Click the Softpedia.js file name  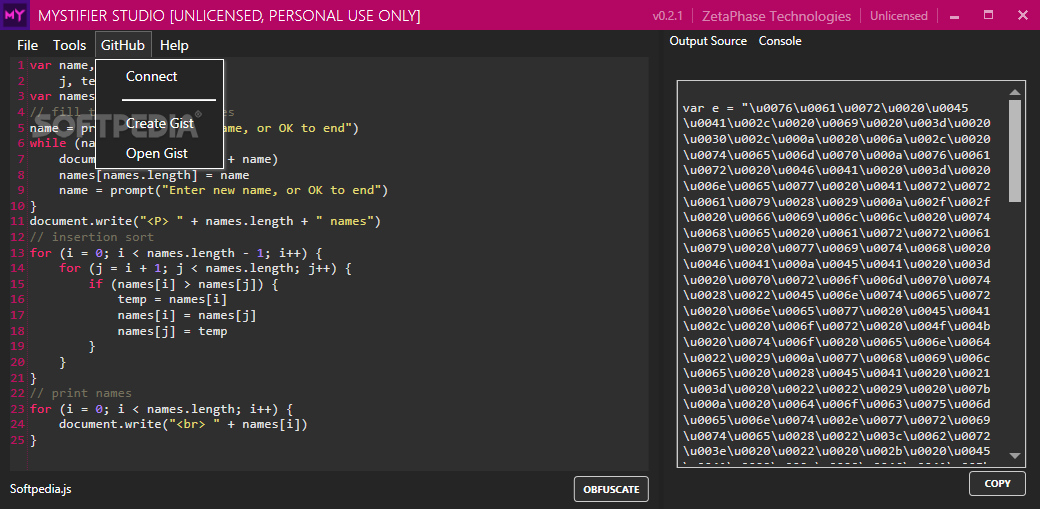(40, 489)
